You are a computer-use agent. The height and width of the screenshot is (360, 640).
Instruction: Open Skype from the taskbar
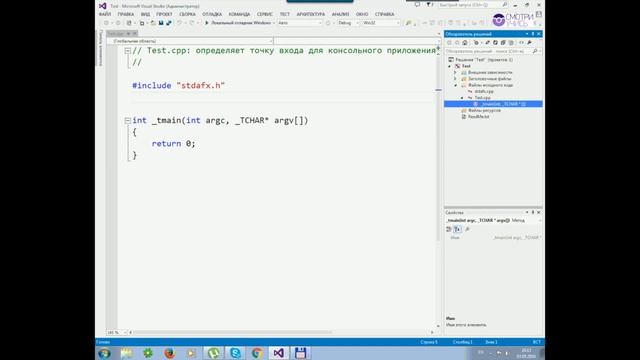click(235, 353)
